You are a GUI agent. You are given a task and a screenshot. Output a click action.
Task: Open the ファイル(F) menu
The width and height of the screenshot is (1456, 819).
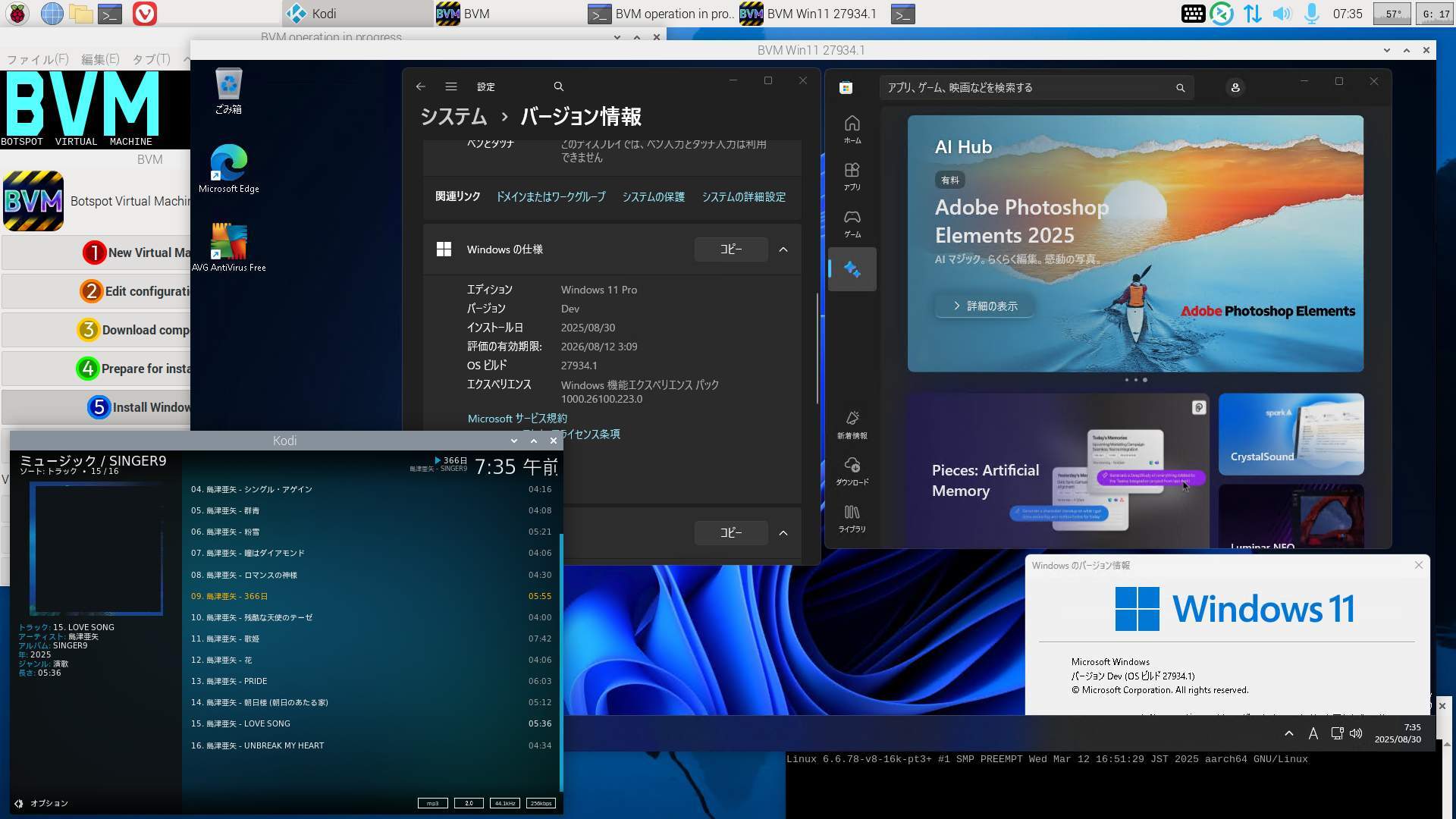coord(37,59)
